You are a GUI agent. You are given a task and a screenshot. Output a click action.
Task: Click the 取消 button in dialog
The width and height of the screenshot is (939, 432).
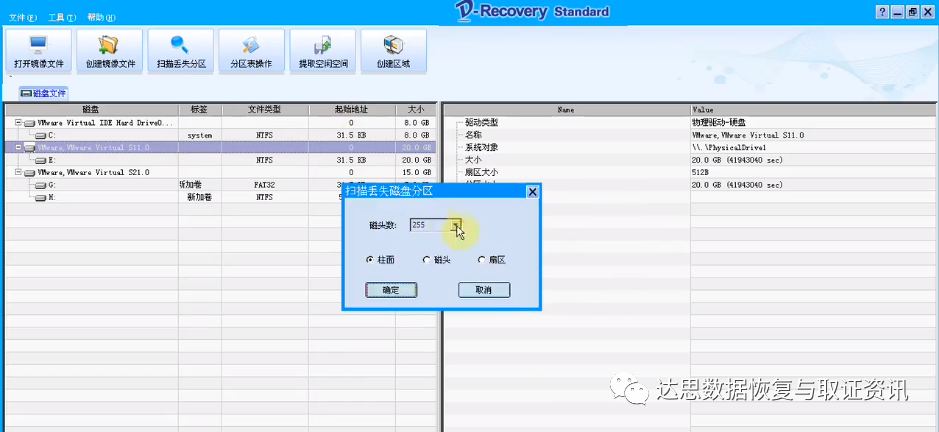pyautogui.click(x=484, y=290)
